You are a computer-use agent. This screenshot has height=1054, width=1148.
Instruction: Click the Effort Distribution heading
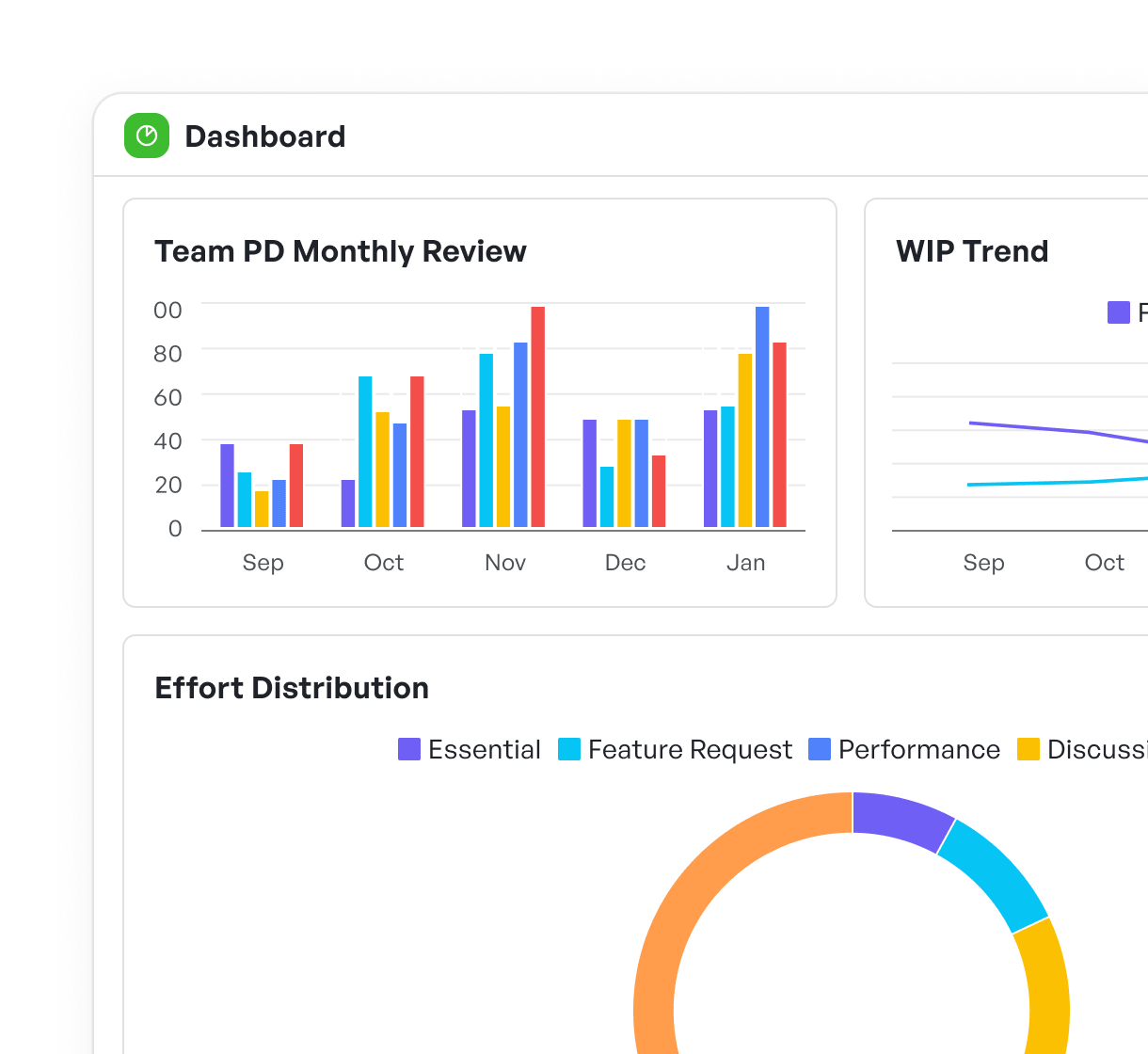click(x=292, y=688)
